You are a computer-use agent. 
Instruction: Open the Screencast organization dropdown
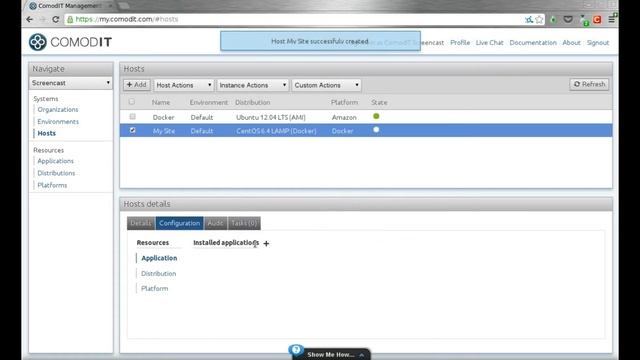pyautogui.click(x=71, y=83)
